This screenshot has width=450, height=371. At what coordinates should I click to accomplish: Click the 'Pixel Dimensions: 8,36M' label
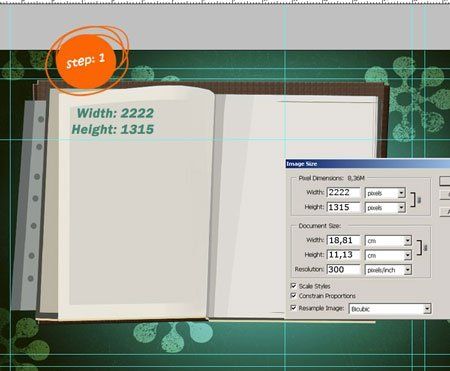pyautogui.click(x=331, y=178)
